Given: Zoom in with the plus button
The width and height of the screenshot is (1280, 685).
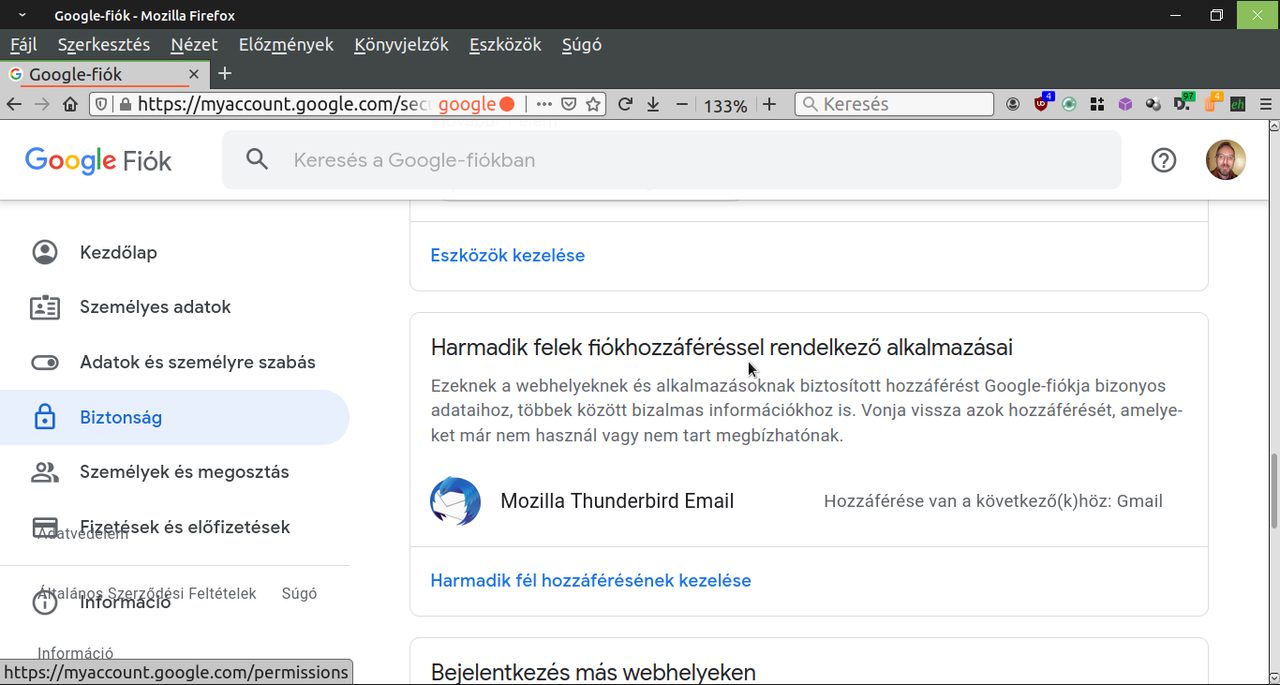Looking at the screenshot, I should click(x=769, y=104).
